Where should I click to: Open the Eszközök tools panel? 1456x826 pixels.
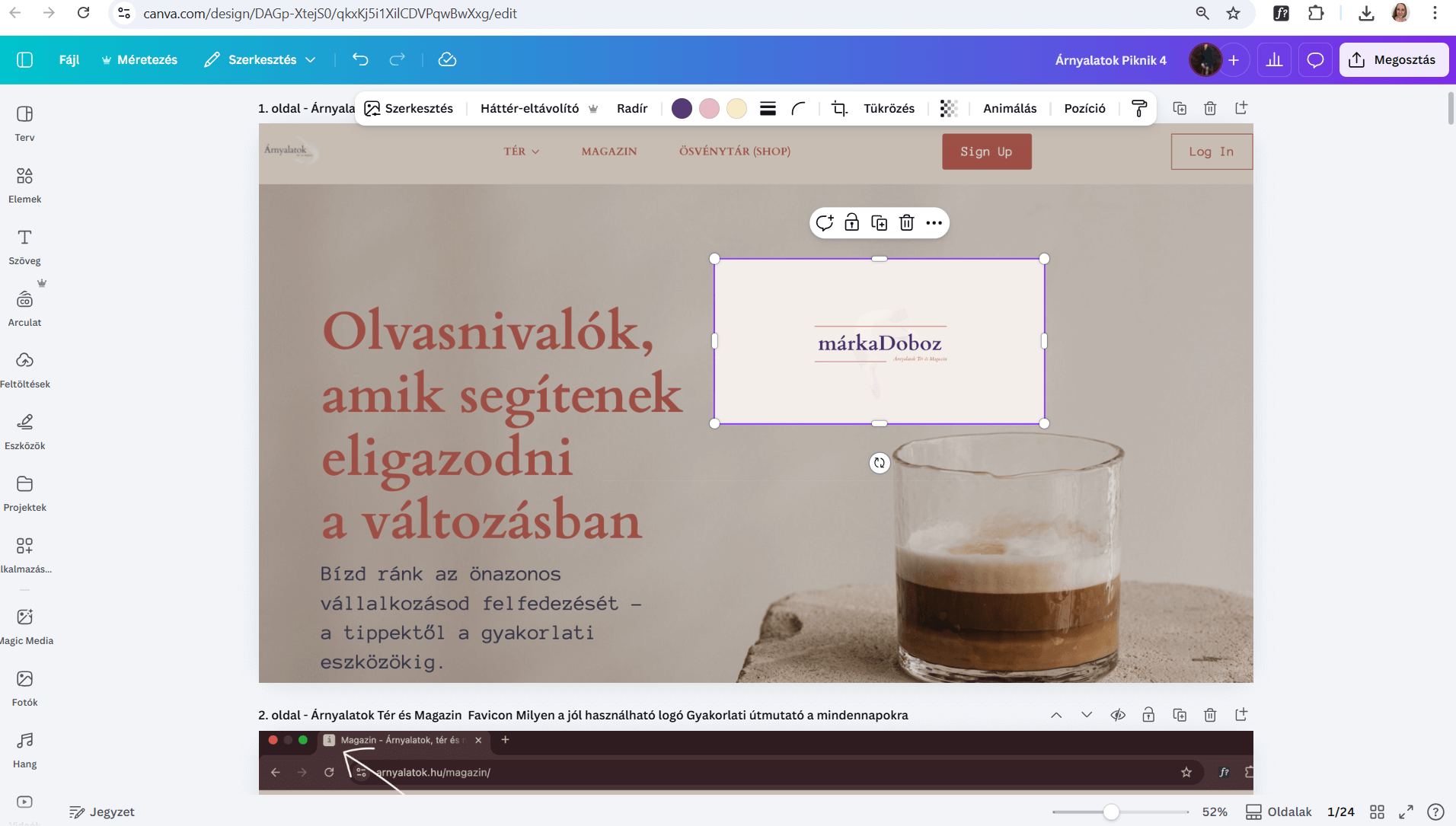coord(24,432)
